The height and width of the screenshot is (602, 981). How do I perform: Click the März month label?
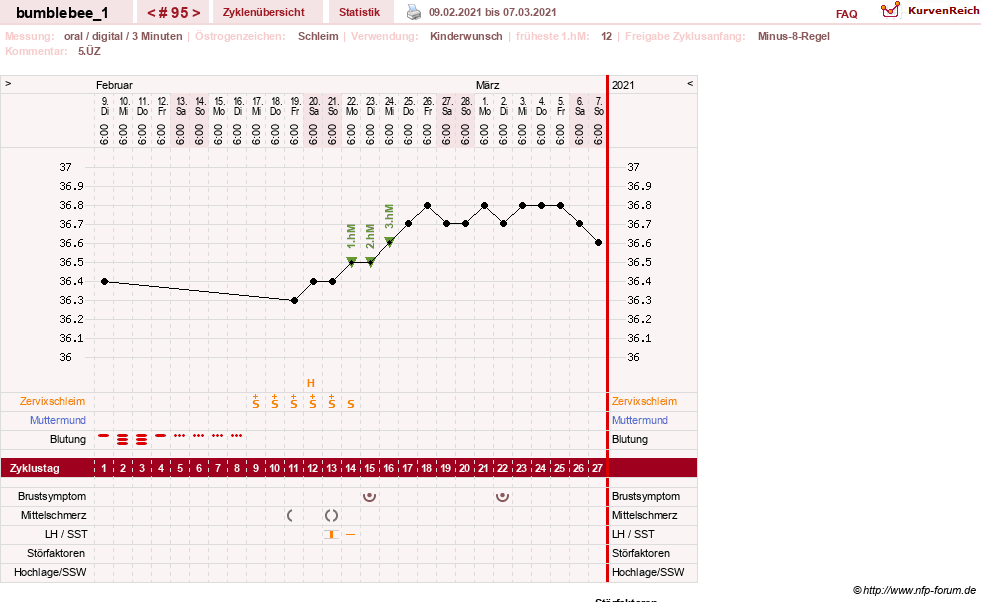click(x=487, y=85)
